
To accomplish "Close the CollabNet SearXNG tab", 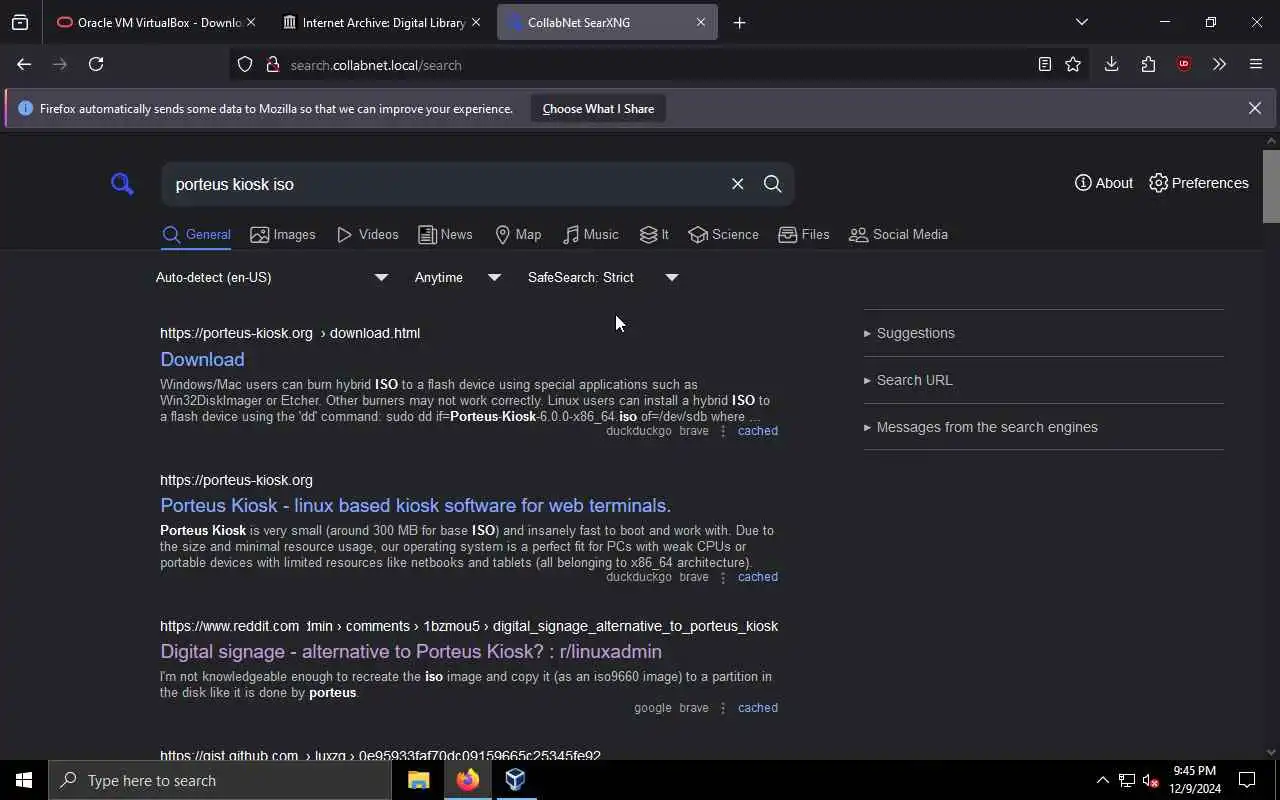I will point(701,22).
